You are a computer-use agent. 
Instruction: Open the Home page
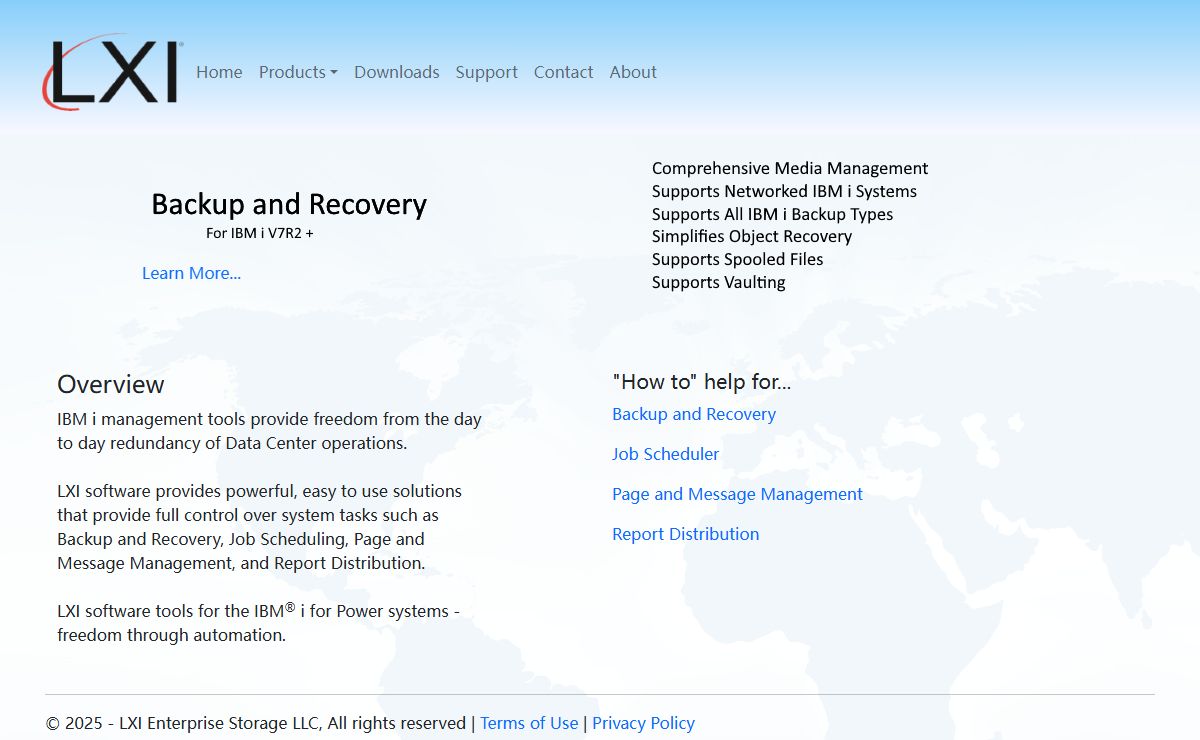coord(219,72)
